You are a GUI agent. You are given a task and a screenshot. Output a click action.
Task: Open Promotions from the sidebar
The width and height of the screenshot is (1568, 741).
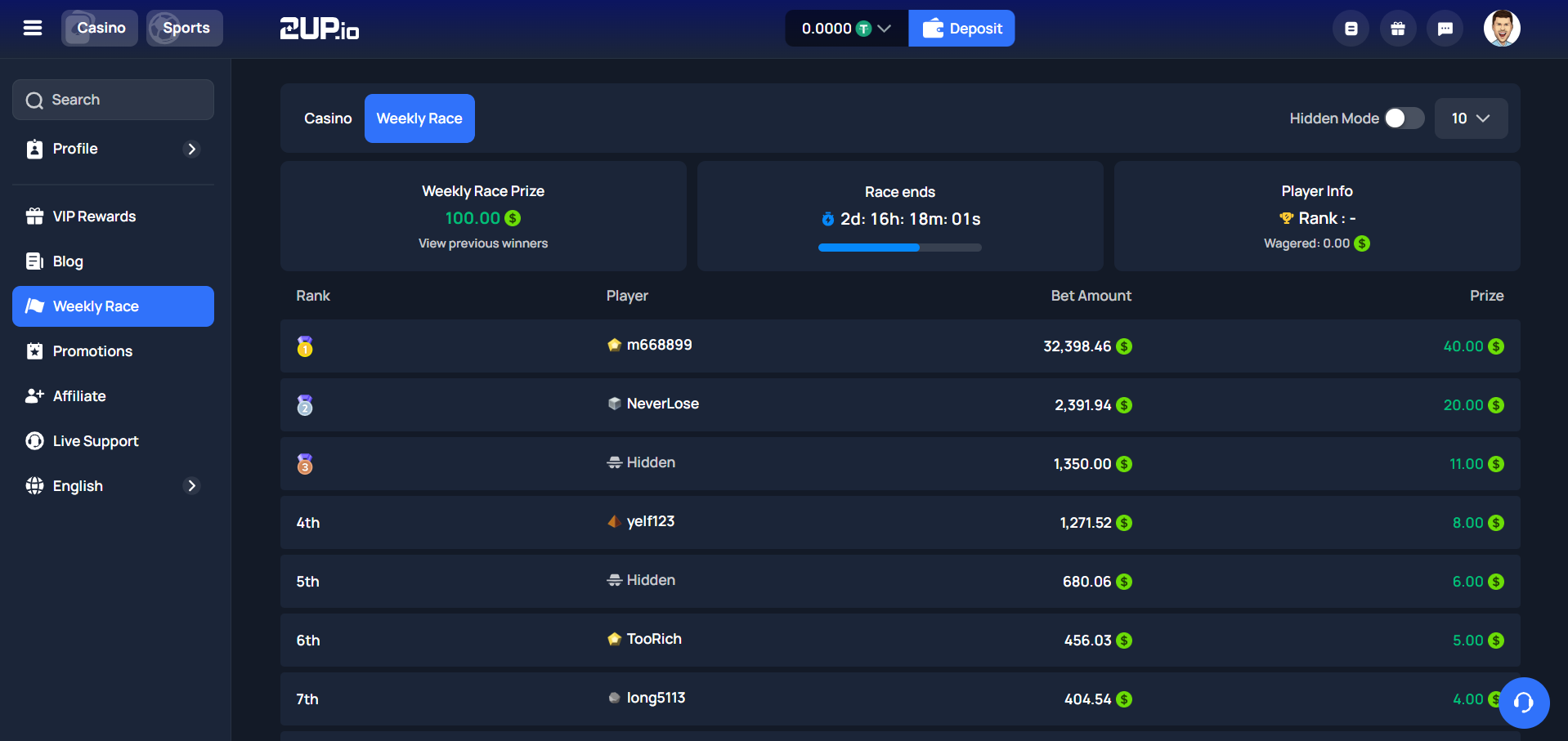[x=92, y=351]
